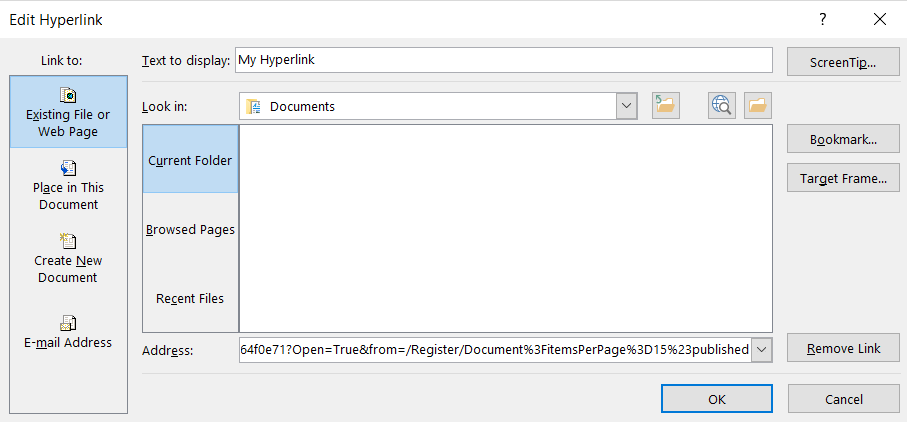Image resolution: width=907 pixels, height=422 pixels.
Task: Switch to E-mail Address link type
Action: pos(68,323)
